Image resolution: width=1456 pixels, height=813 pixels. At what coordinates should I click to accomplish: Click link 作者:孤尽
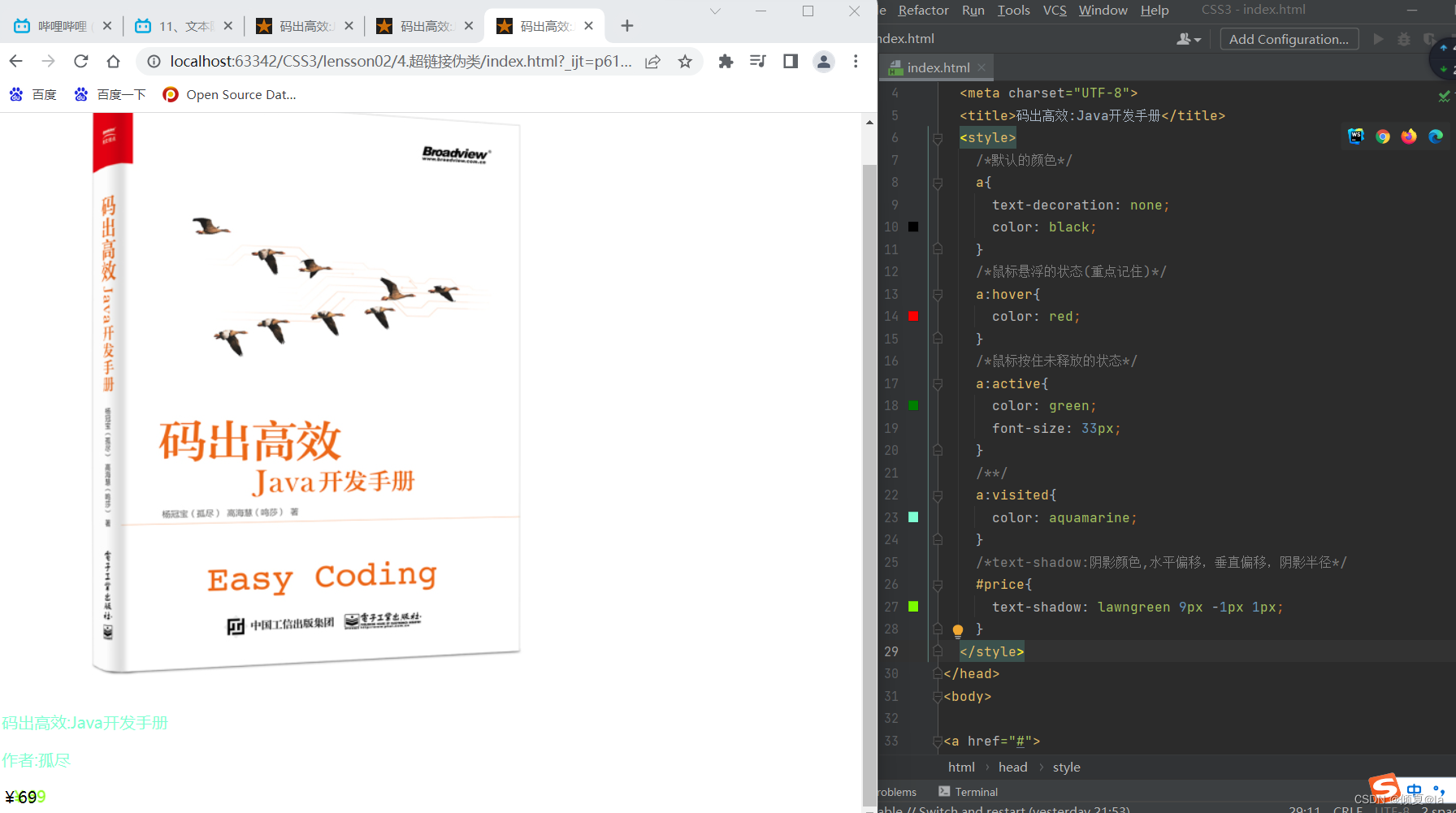36,760
